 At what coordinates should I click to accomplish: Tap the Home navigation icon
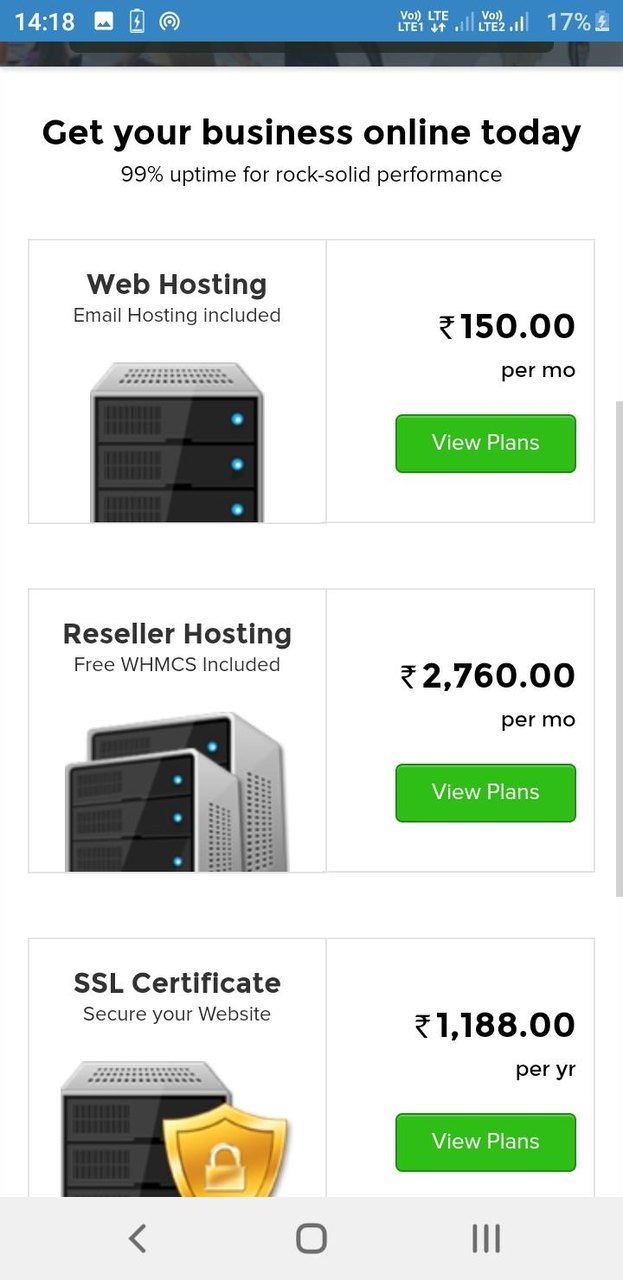(x=311, y=1237)
